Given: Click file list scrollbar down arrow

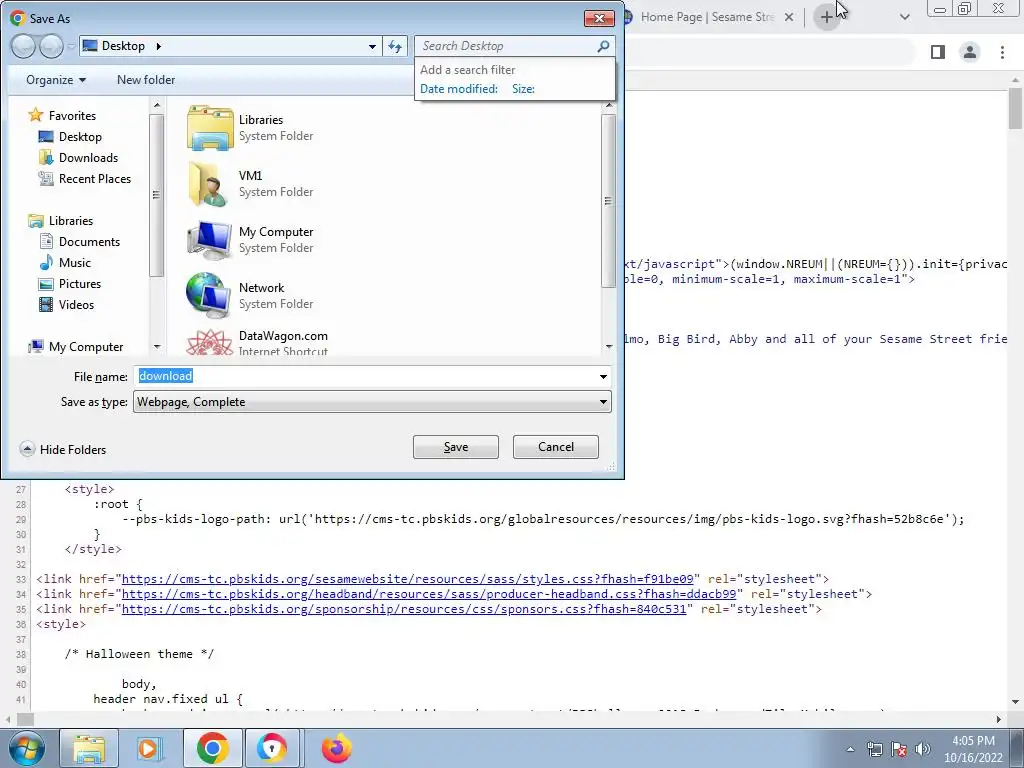Looking at the screenshot, I should (609, 347).
